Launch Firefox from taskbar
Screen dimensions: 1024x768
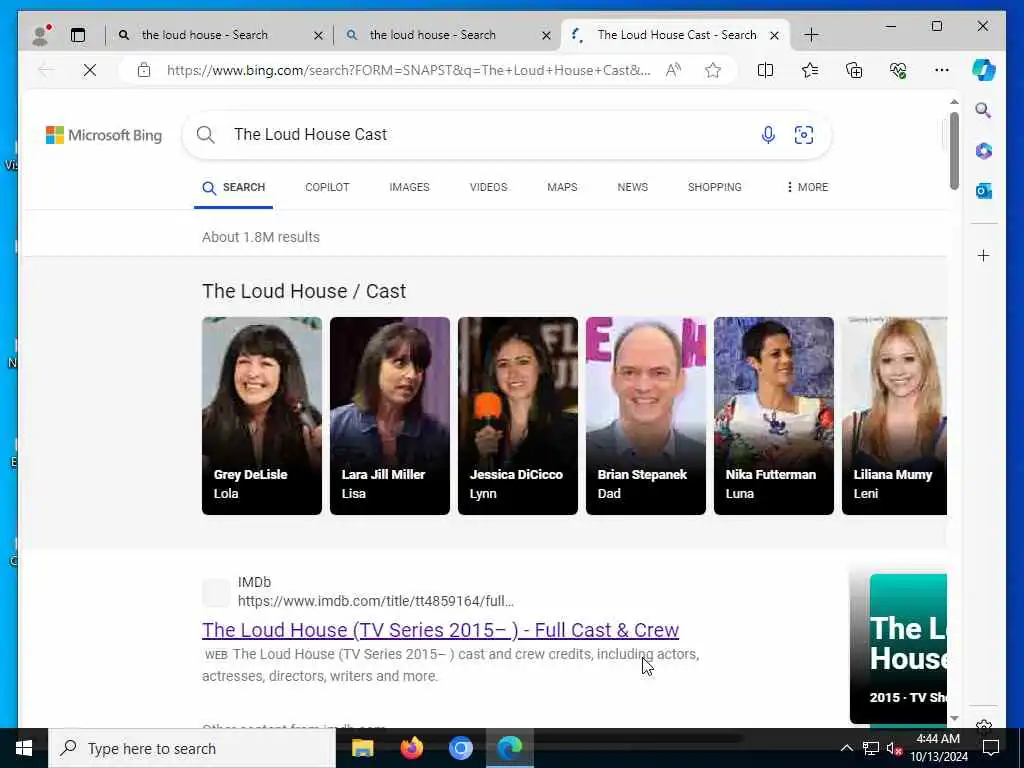coord(411,748)
